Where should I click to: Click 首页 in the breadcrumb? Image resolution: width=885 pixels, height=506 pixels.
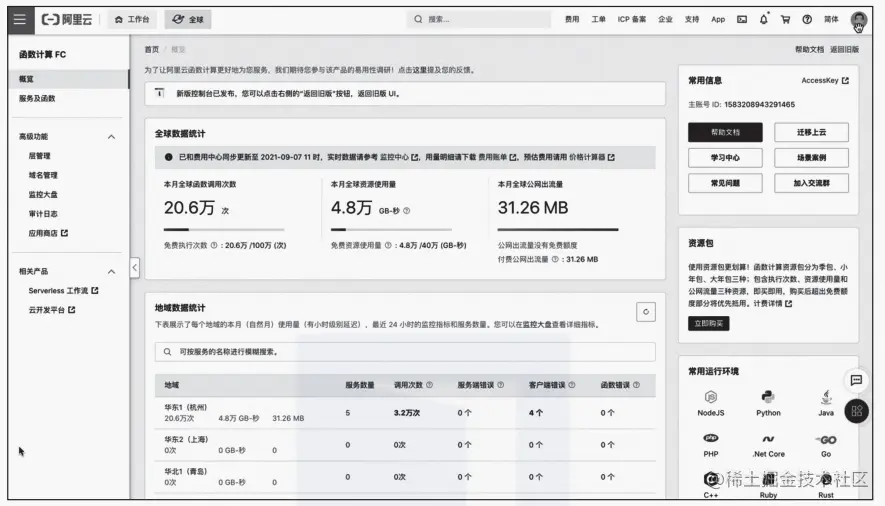tap(152, 50)
